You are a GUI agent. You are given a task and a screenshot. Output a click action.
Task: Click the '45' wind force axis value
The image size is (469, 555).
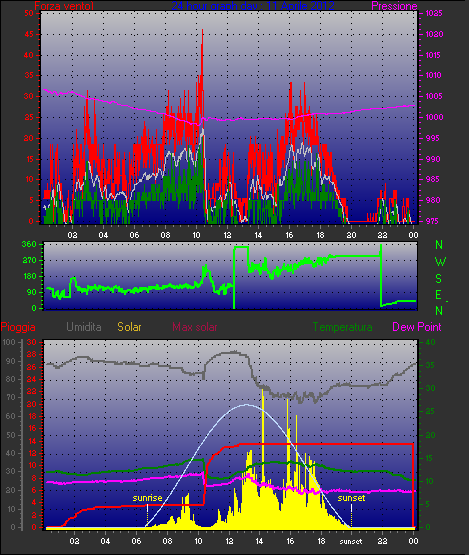coord(29,34)
